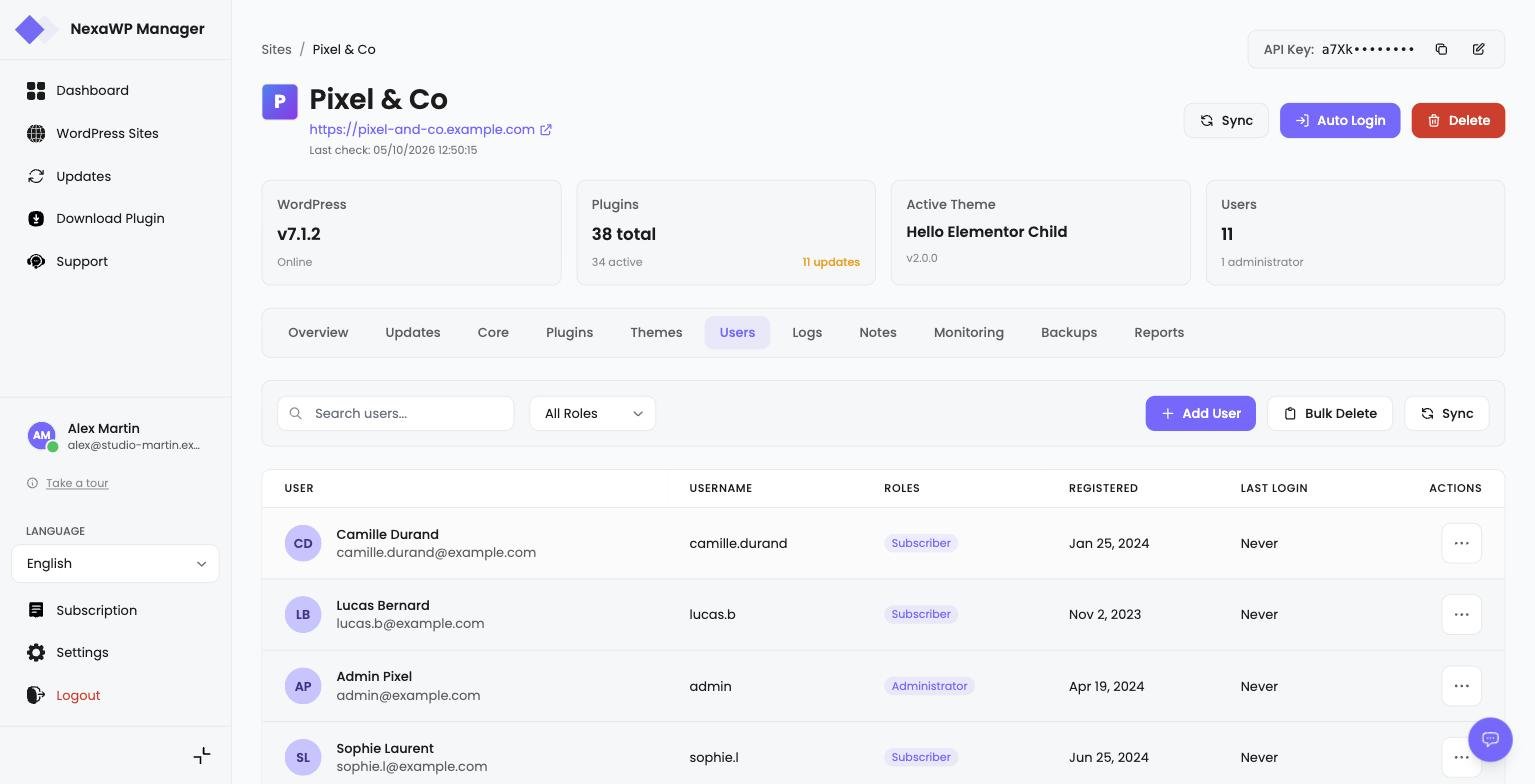Switch to the Plugins tab

pyautogui.click(x=569, y=333)
